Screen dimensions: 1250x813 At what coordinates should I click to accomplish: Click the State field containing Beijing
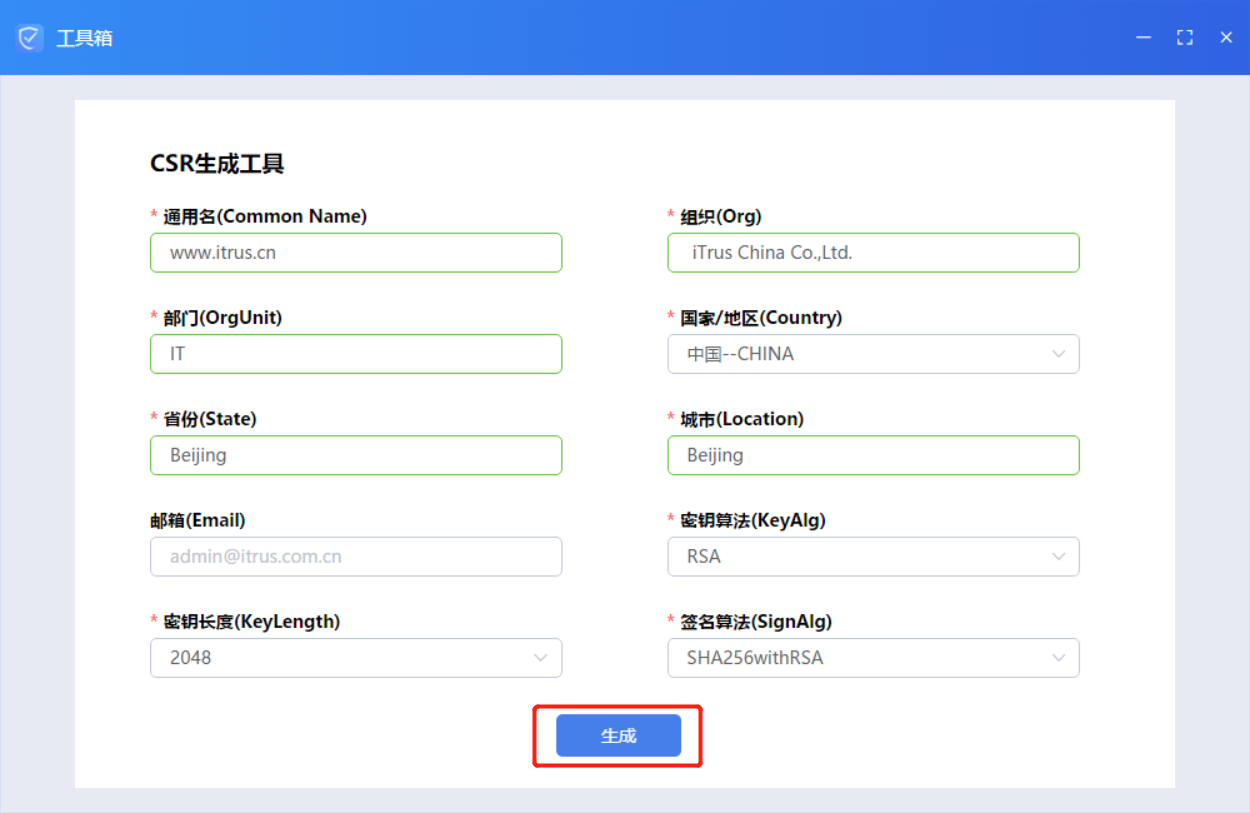(355, 455)
